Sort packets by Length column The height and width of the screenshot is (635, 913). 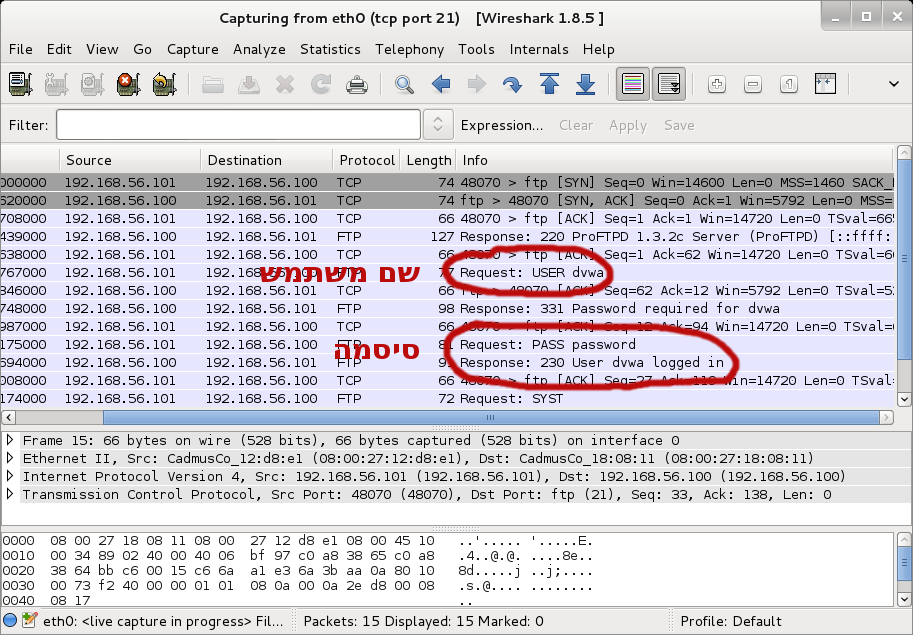[x=429, y=160]
